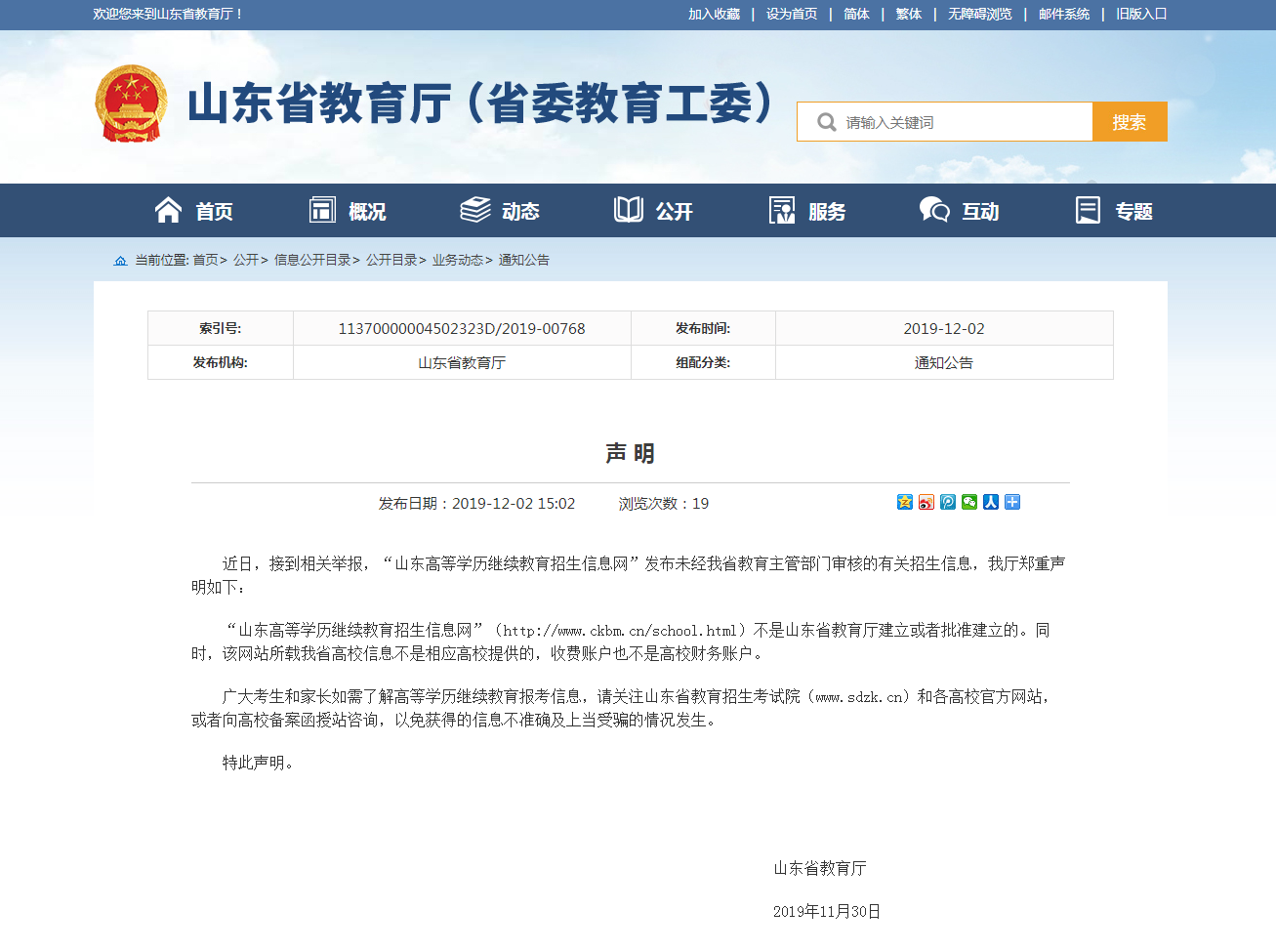
Task: Share to Renren network icon
Action: click(991, 502)
